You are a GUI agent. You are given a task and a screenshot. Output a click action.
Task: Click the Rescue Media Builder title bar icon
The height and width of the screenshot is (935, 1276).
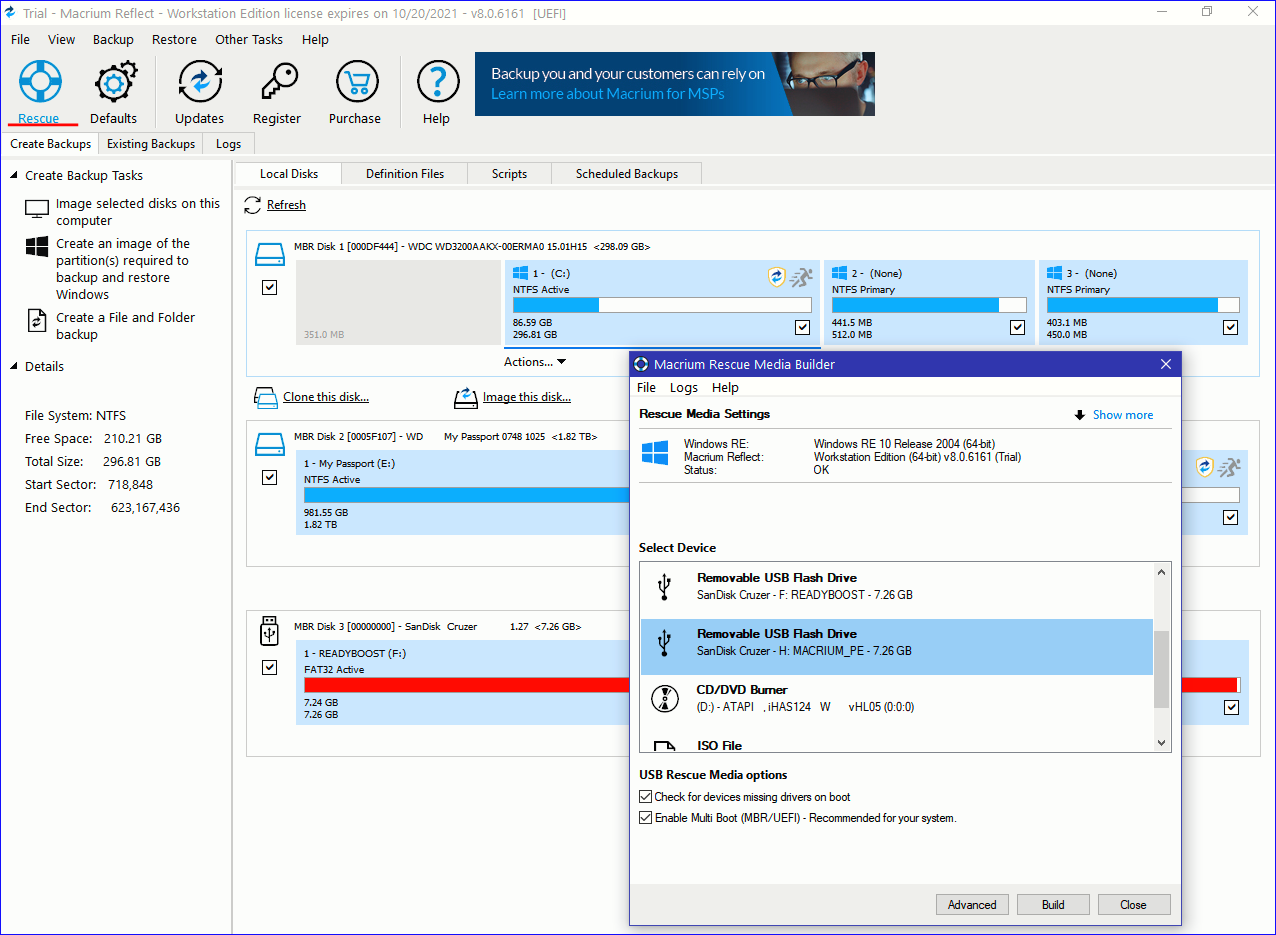(641, 364)
